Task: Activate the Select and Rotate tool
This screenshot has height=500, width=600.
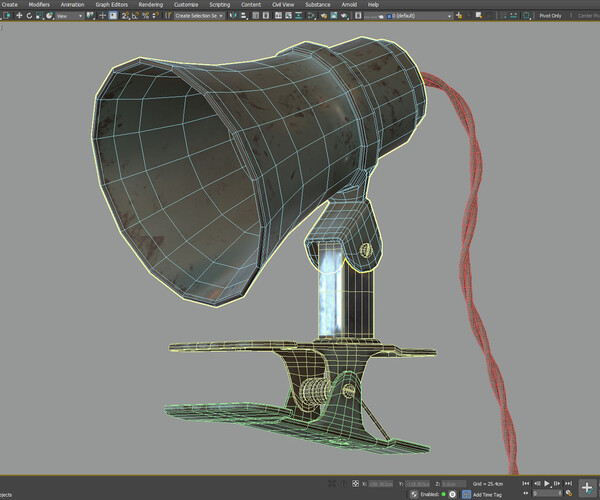Action: tap(29, 16)
